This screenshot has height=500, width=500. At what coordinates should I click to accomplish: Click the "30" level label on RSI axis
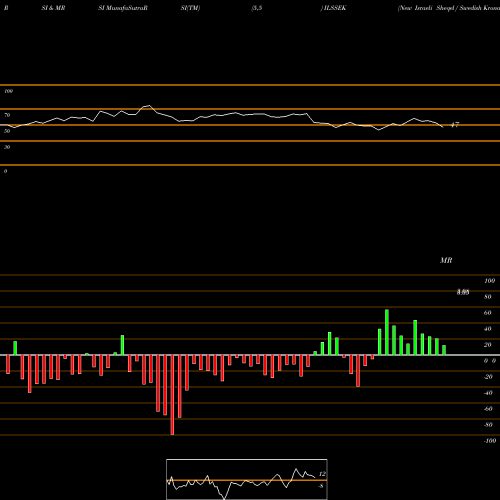(x=7, y=147)
